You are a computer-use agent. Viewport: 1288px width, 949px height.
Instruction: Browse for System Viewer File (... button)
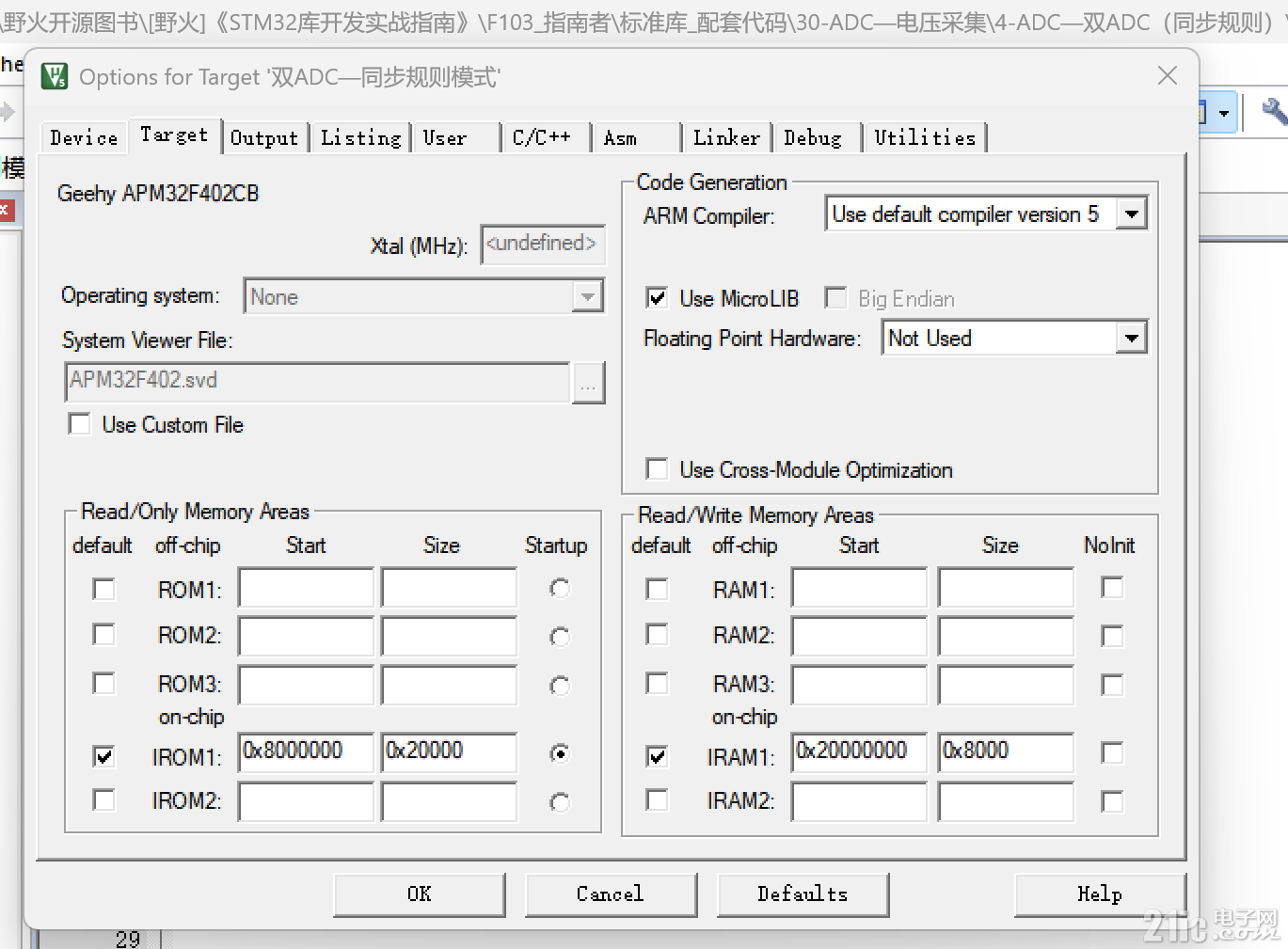tap(588, 383)
